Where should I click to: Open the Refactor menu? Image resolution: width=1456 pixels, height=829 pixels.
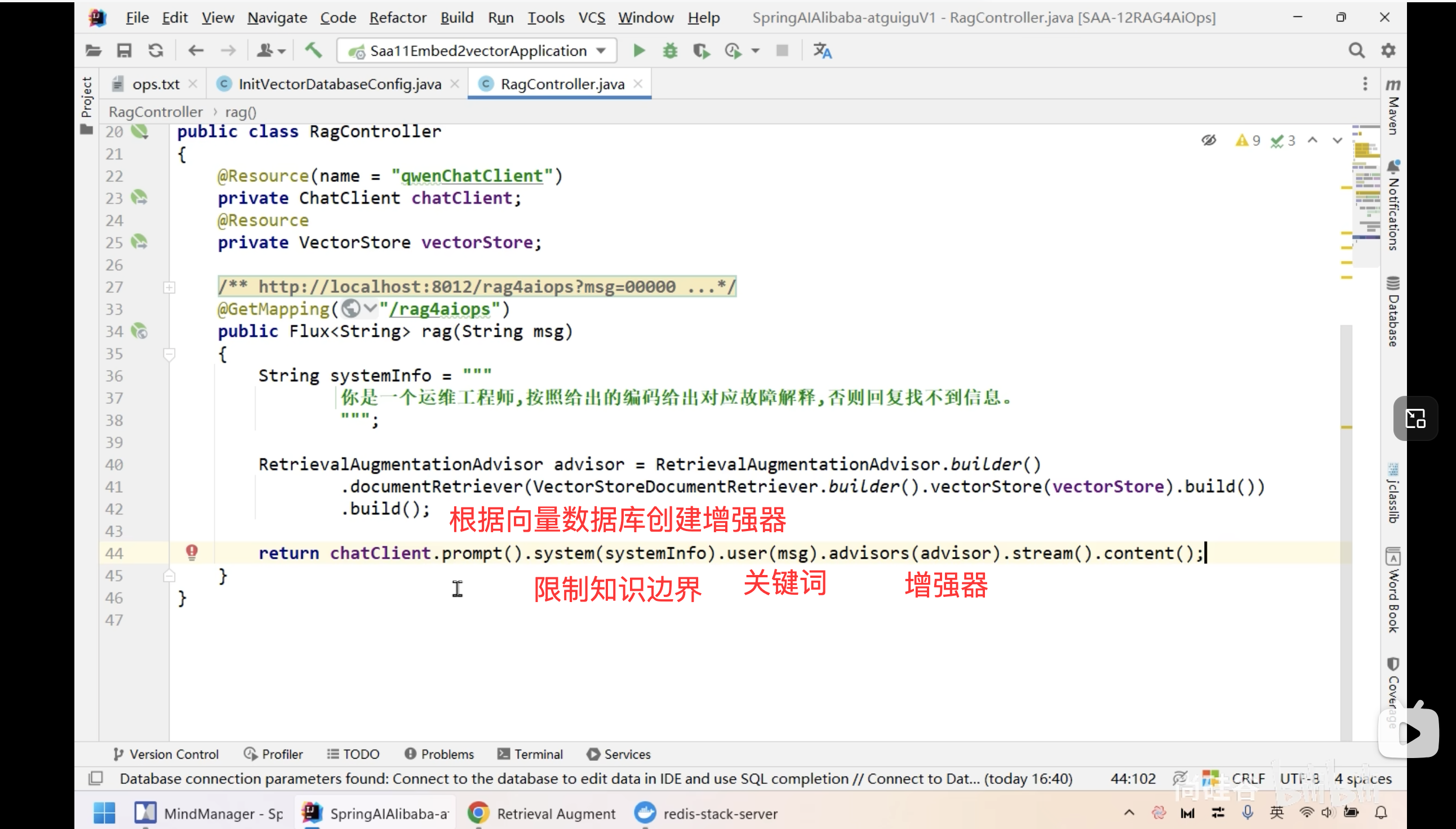click(x=398, y=17)
